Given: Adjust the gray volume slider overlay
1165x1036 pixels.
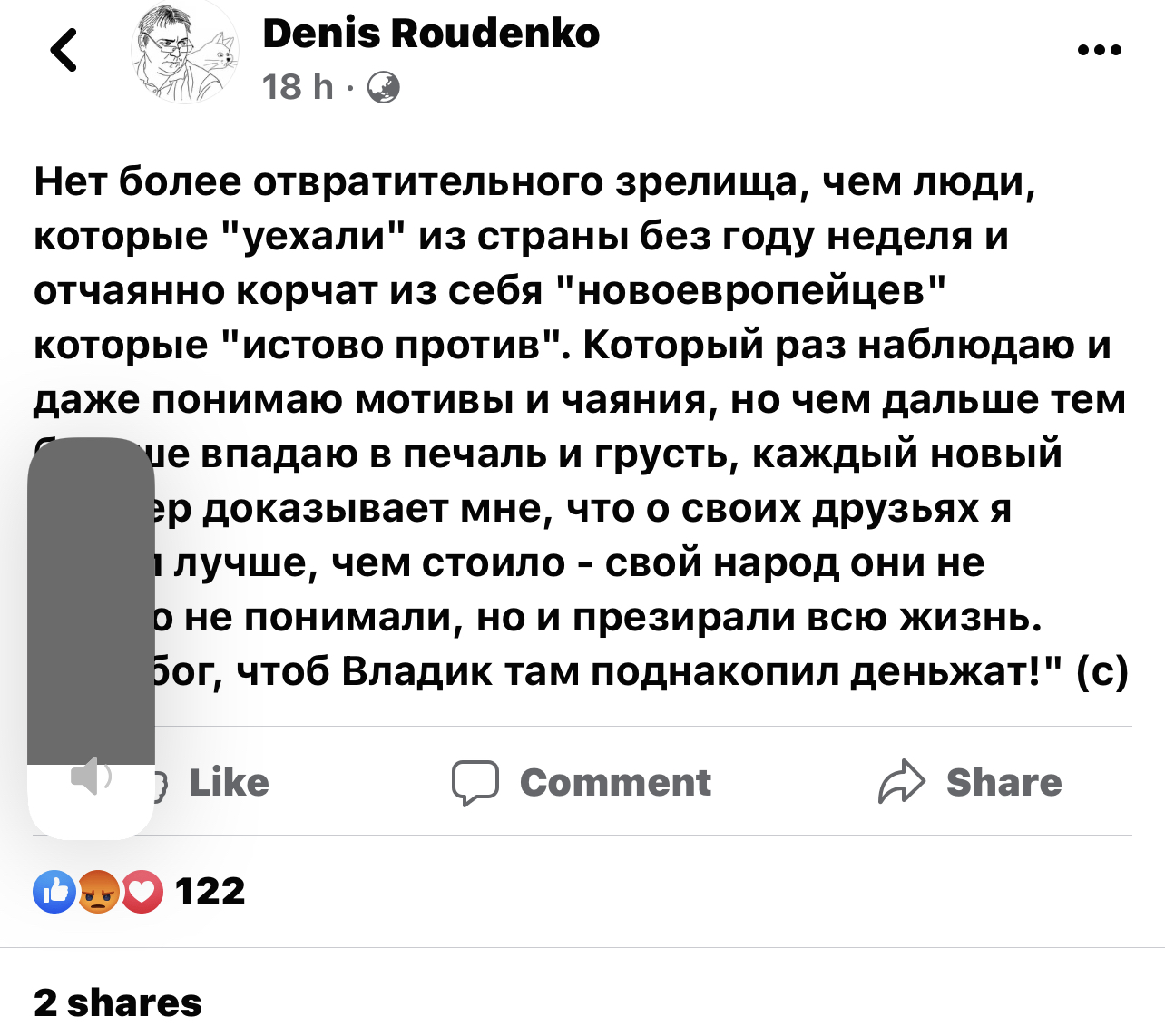Looking at the screenshot, I should click(91, 599).
